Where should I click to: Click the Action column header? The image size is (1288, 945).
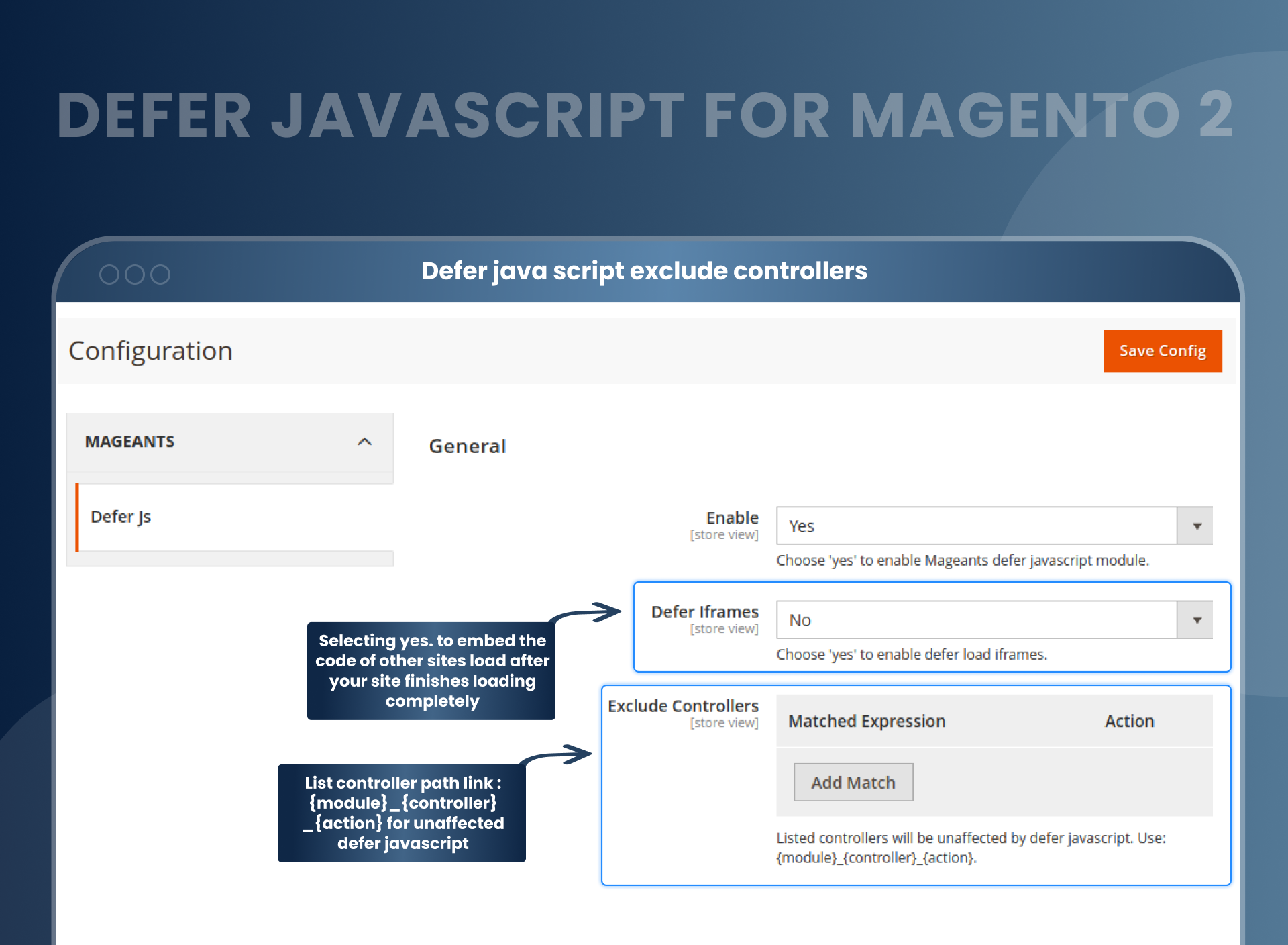click(1130, 722)
